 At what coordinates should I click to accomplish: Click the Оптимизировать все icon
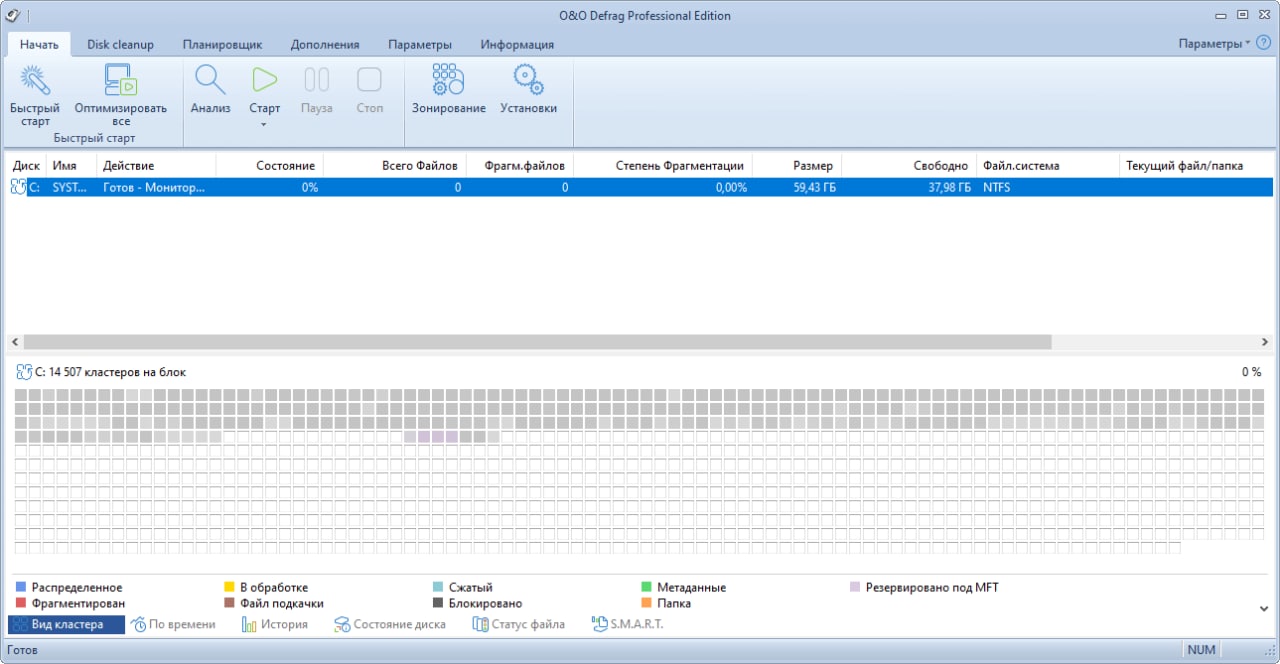click(120, 82)
